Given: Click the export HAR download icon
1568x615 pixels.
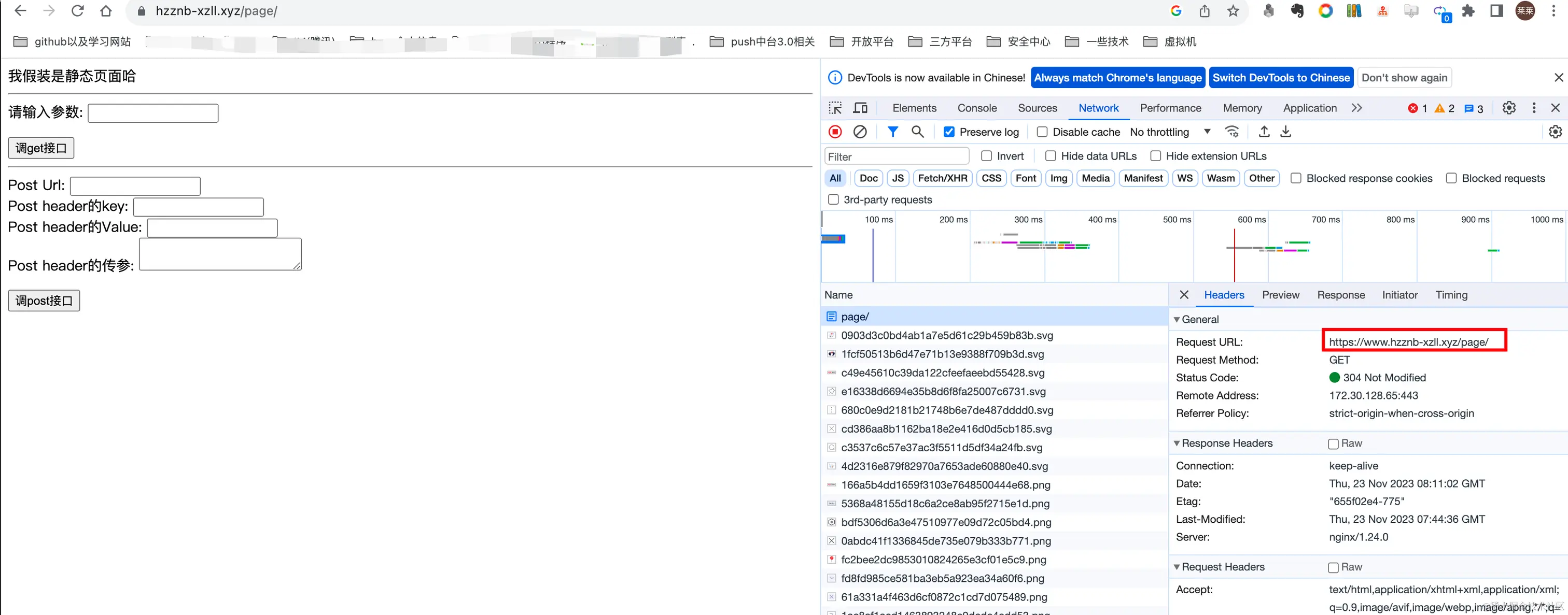Looking at the screenshot, I should tap(1285, 132).
